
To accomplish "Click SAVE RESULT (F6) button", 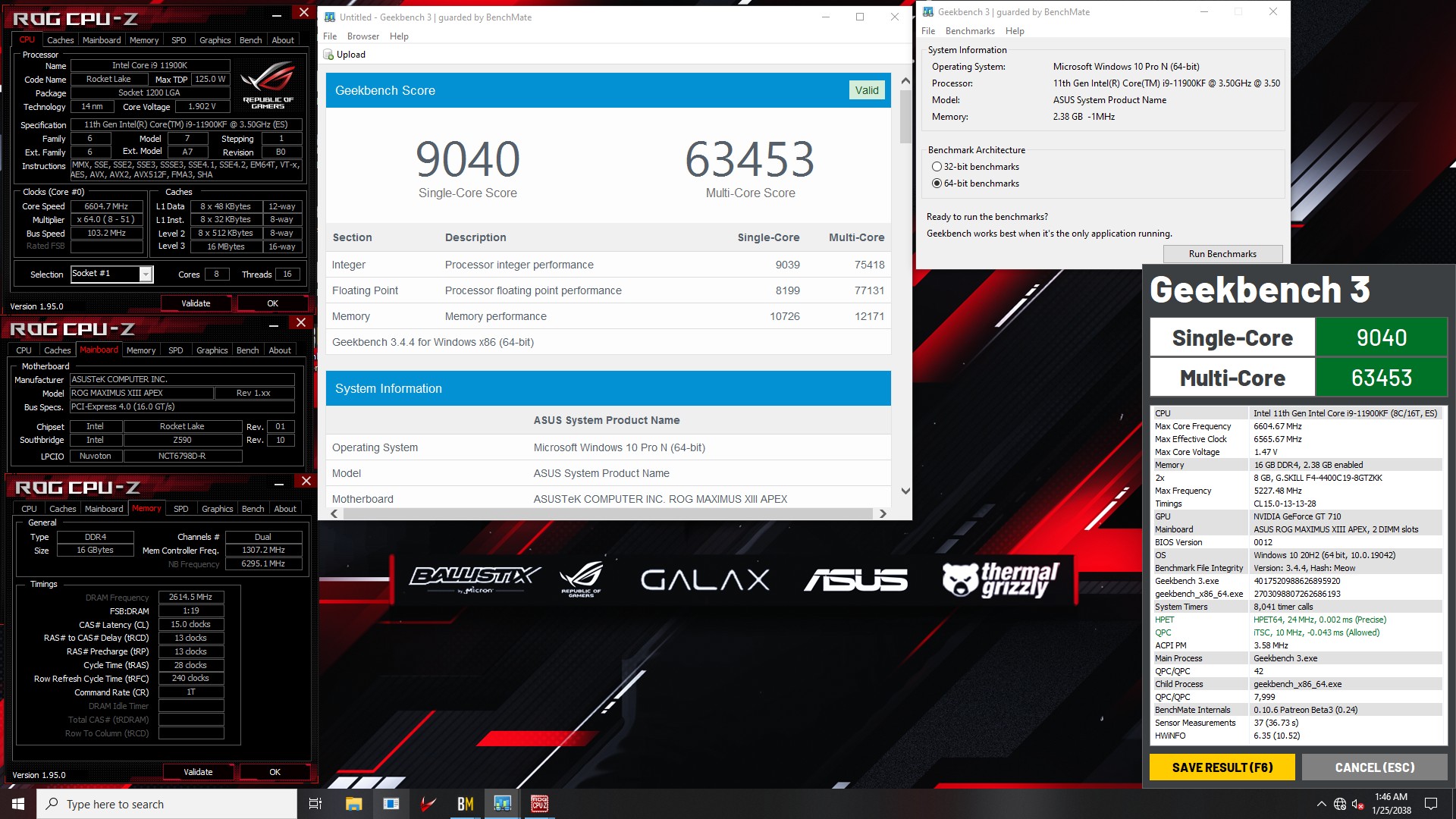I will (x=1222, y=767).
